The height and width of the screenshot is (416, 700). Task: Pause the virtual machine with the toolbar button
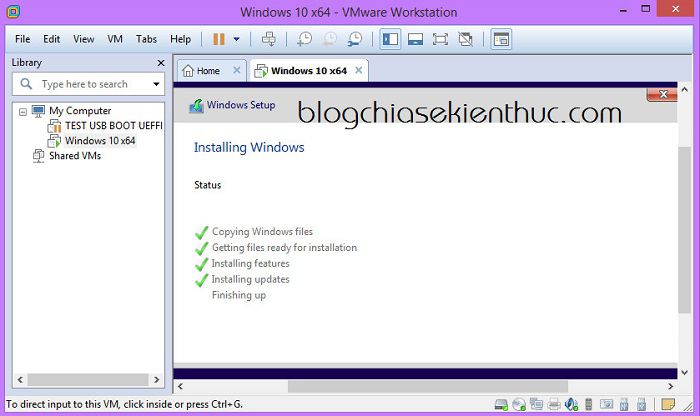click(x=219, y=39)
